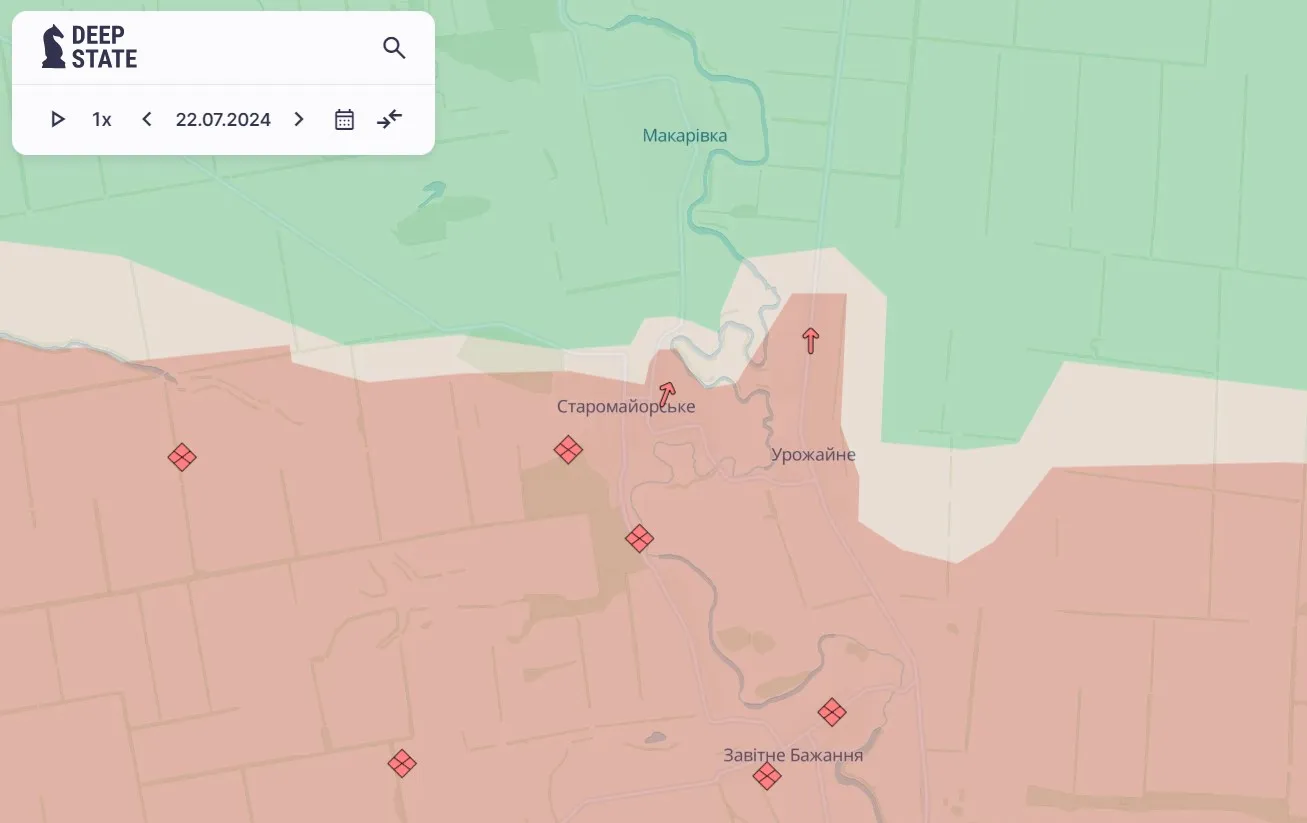The image size is (1307, 823).
Task: Click the diamond marker above Завітне Бажання
Action: (832, 712)
